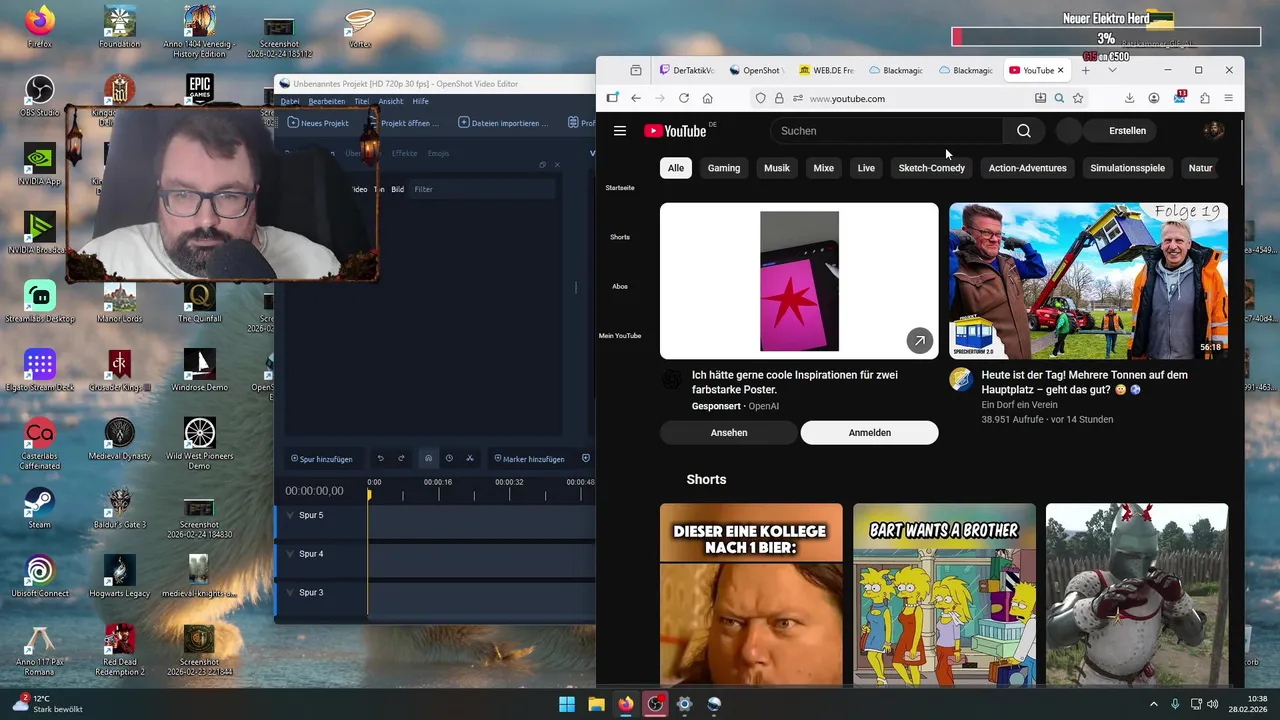
Task: Open File Explorer from taskbar
Action: click(596, 704)
